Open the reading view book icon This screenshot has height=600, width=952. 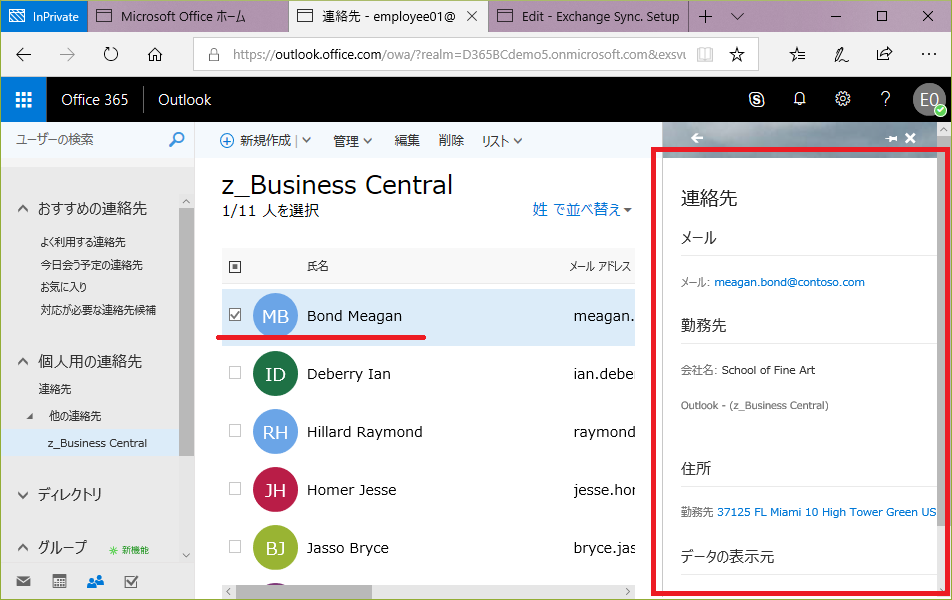[705, 55]
